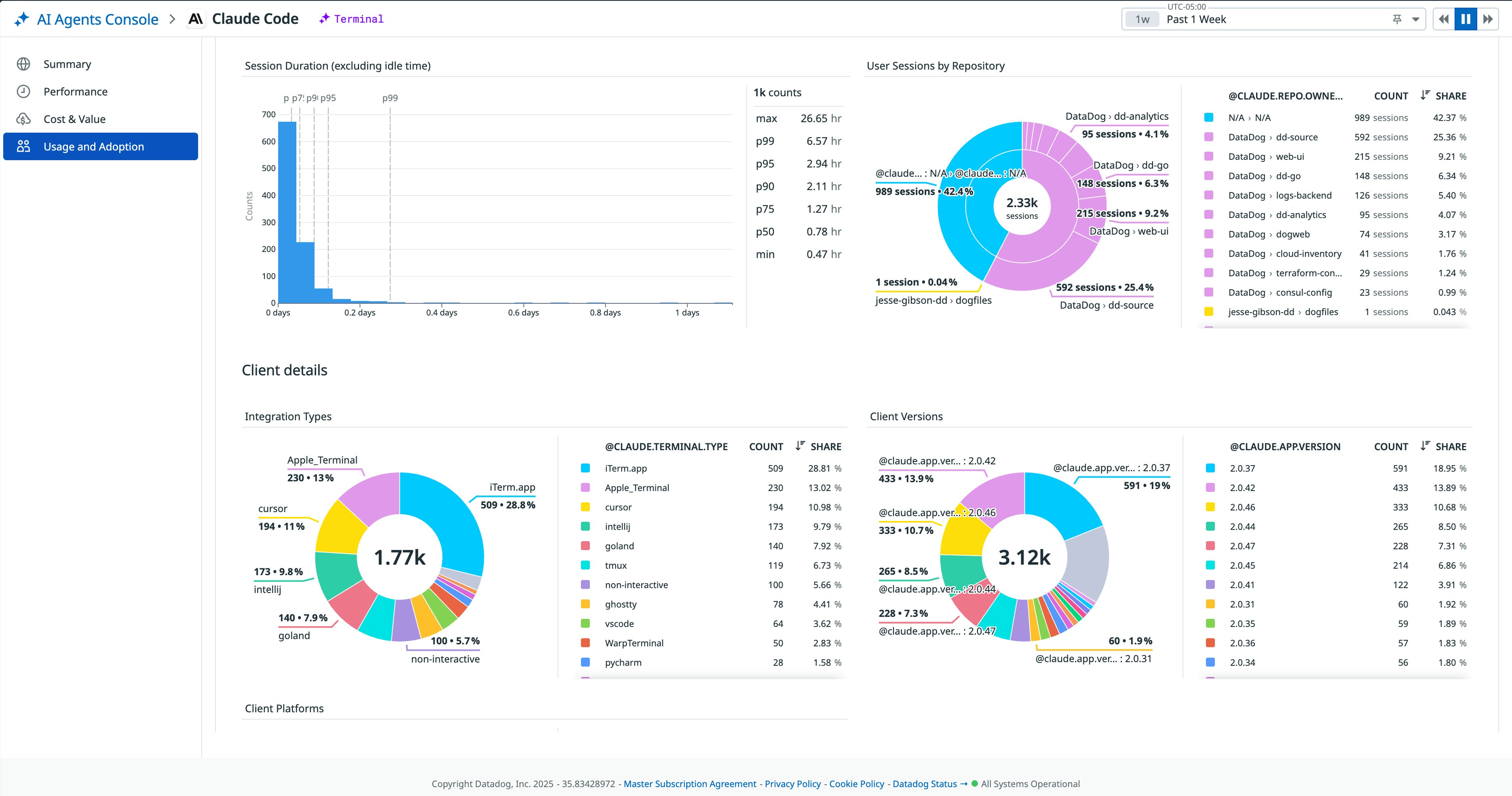
Task: Open the Privacy Policy link
Action: [792, 783]
